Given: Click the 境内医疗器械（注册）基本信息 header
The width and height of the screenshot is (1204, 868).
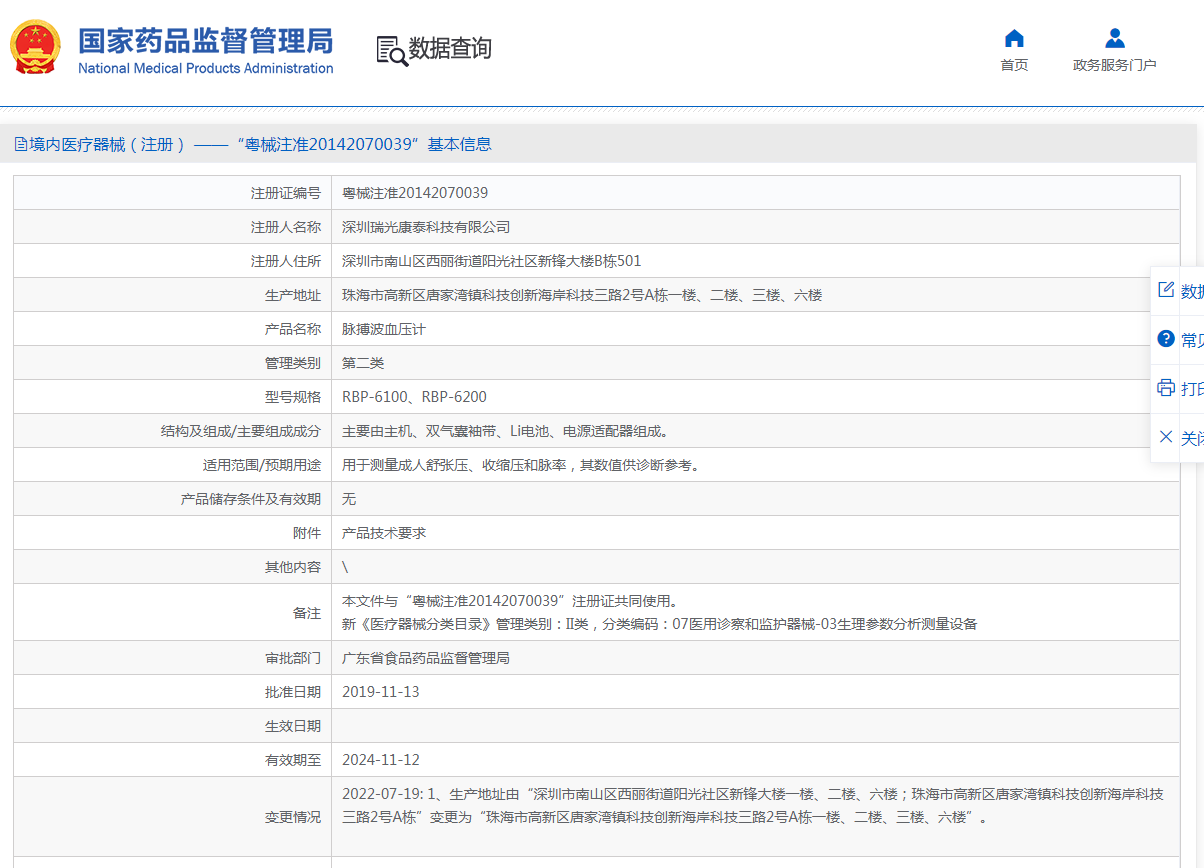Looking at the screenshot, I should (260, 144).
